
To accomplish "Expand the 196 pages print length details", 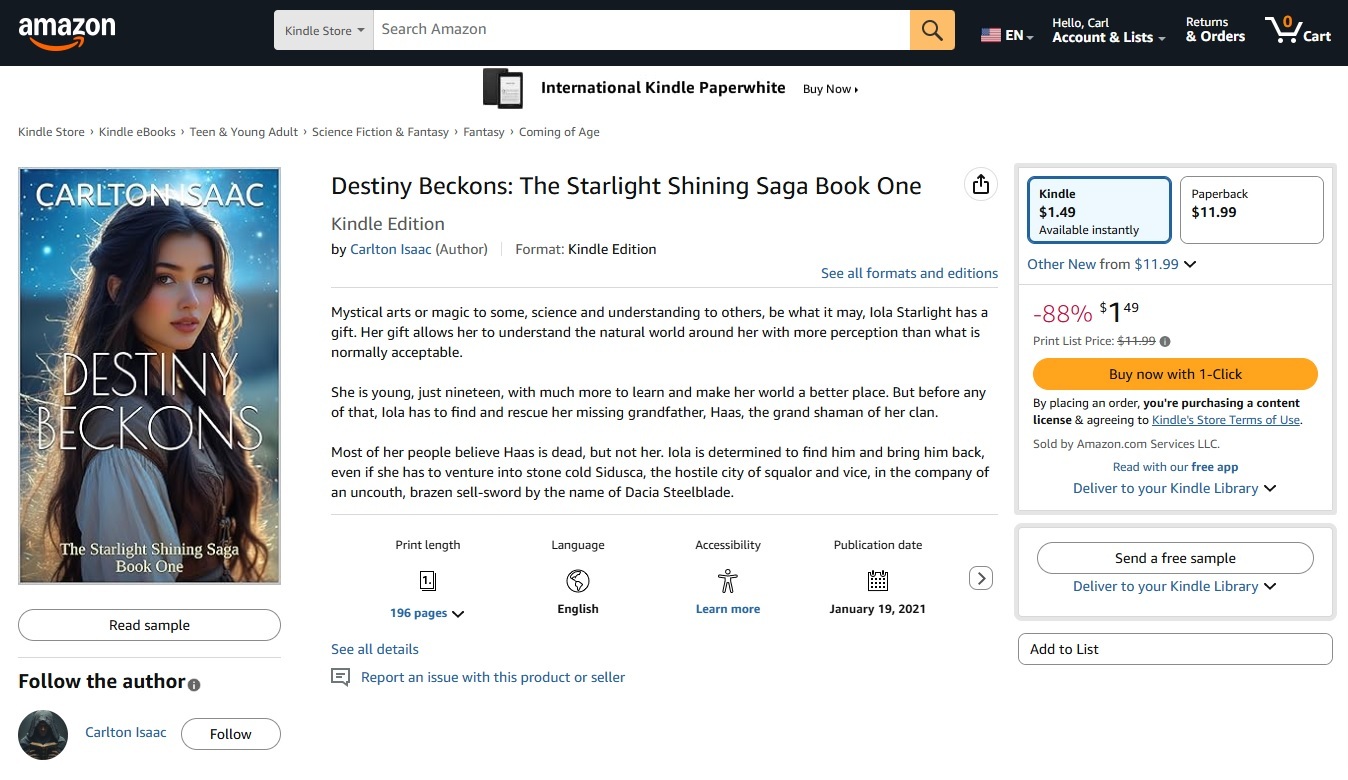I will coord(427,613).
